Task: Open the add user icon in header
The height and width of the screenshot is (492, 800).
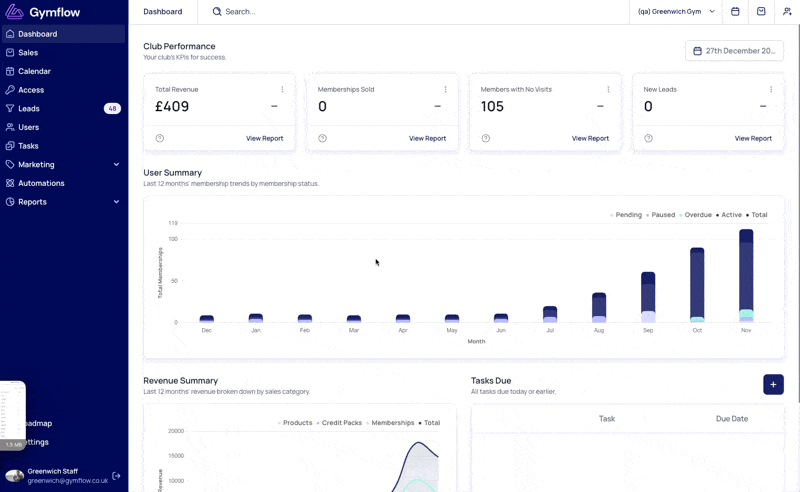Action: (787, 11)
